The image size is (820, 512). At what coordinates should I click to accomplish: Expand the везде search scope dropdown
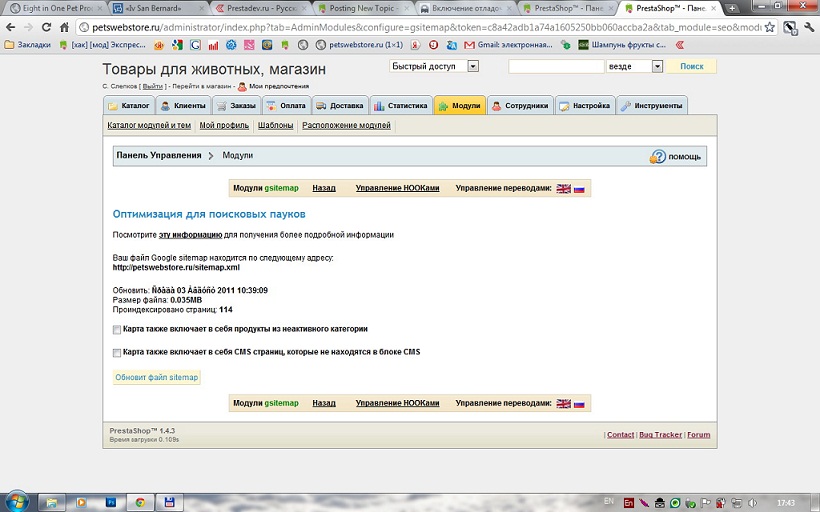657,66
